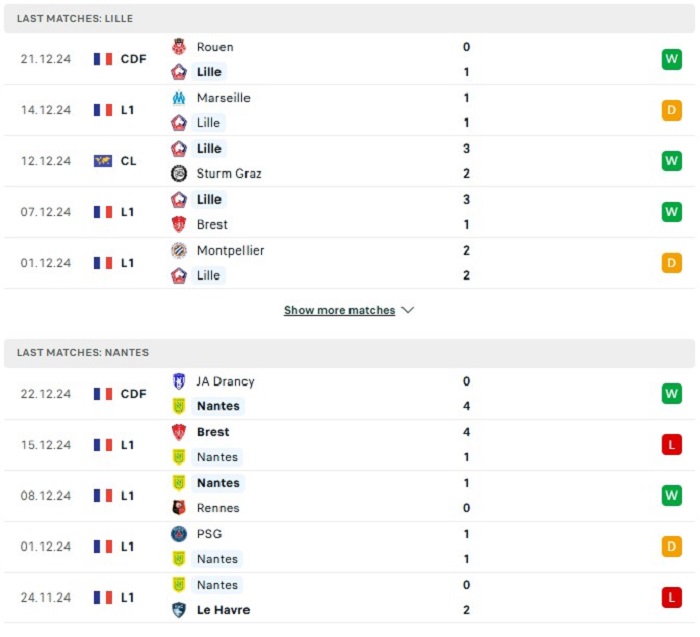This screenshot has height=637, width=700.
Task: Expand the Show more matches chevron arrow
Action: pos(408,310)
